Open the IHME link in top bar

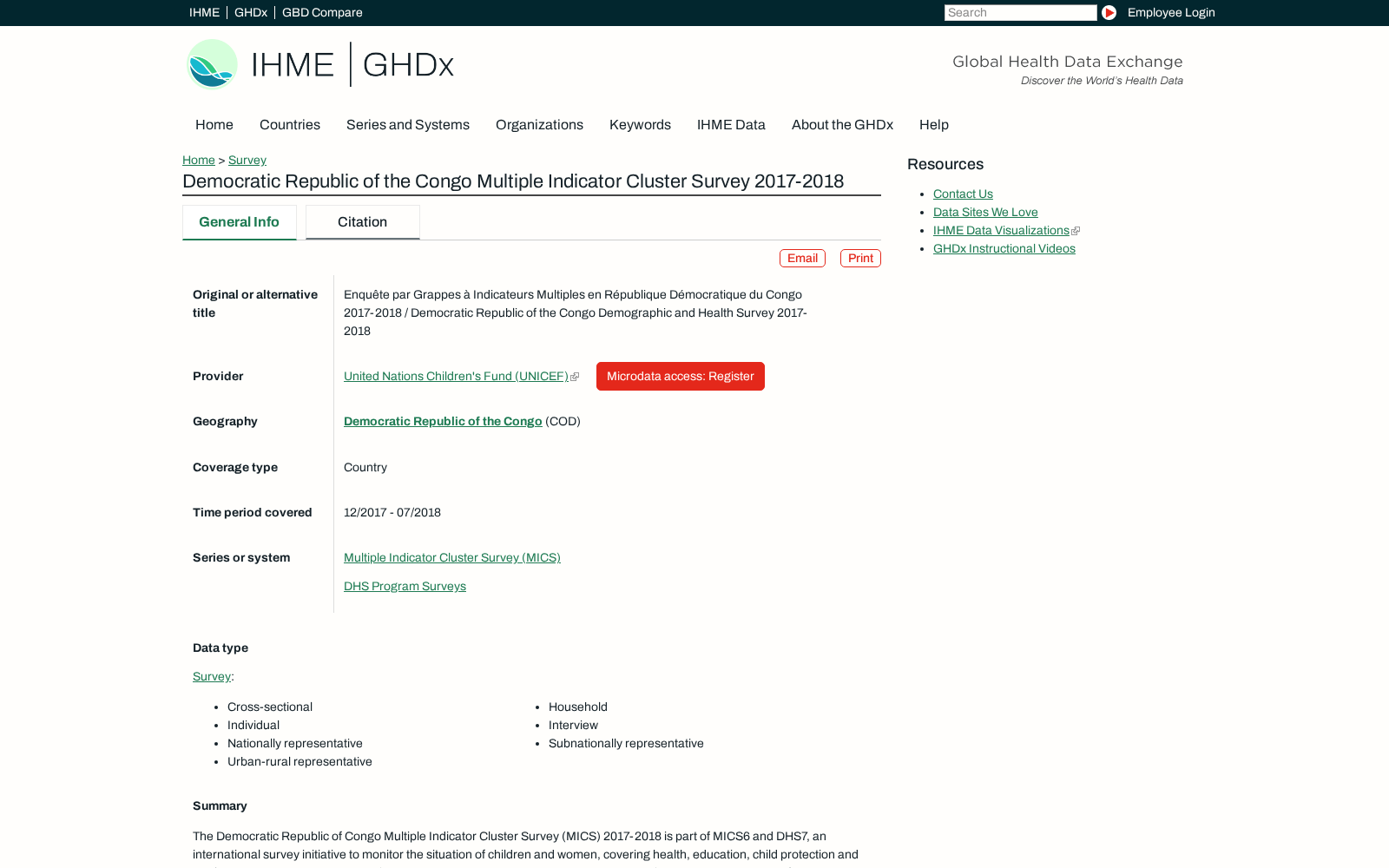pyautogui.click(x=204, y=12)
